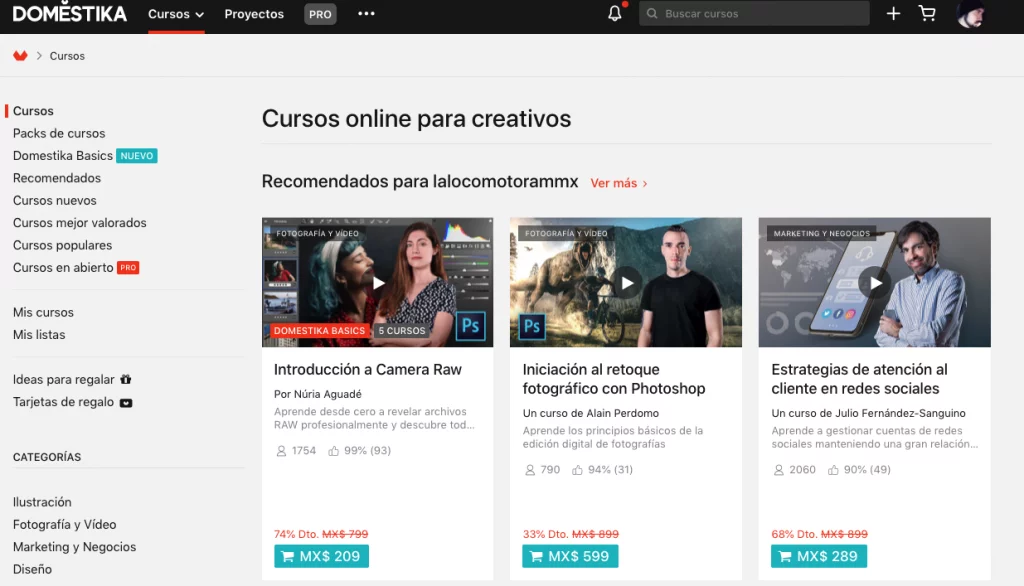Open Cursos nuevos in sidebar

(55, 201)
